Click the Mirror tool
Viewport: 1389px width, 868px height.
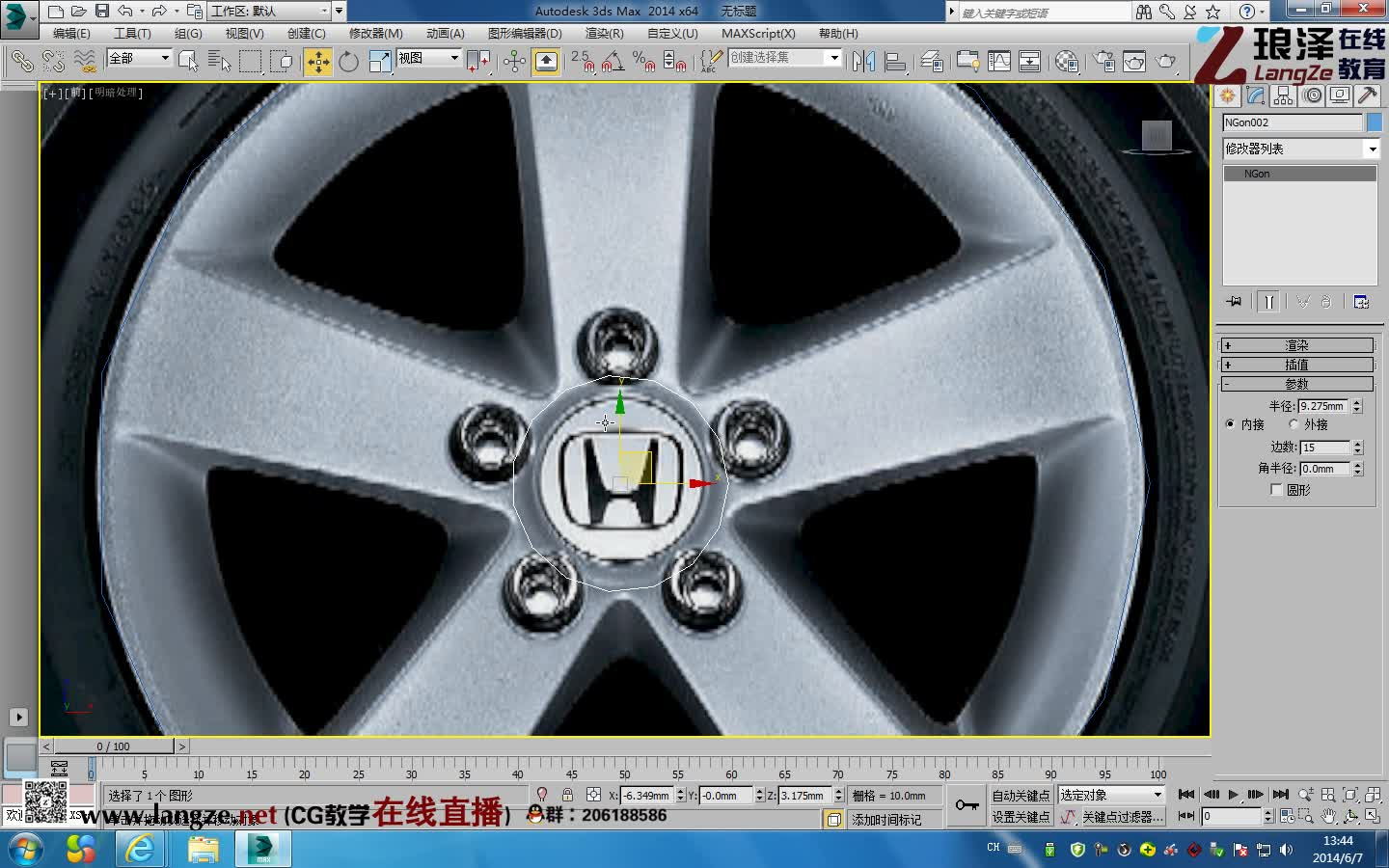tap(863, 61)
